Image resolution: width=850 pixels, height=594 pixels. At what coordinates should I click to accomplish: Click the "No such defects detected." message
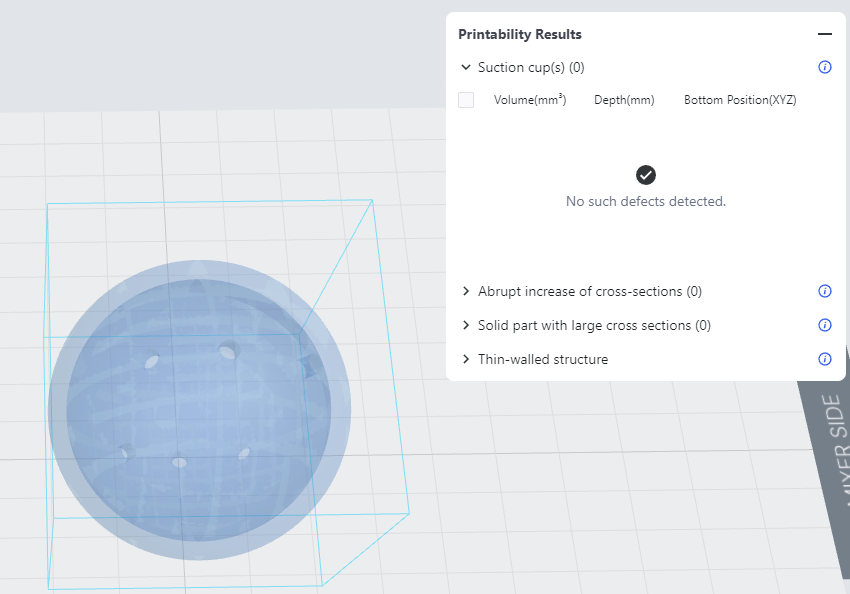pos(646,202)
